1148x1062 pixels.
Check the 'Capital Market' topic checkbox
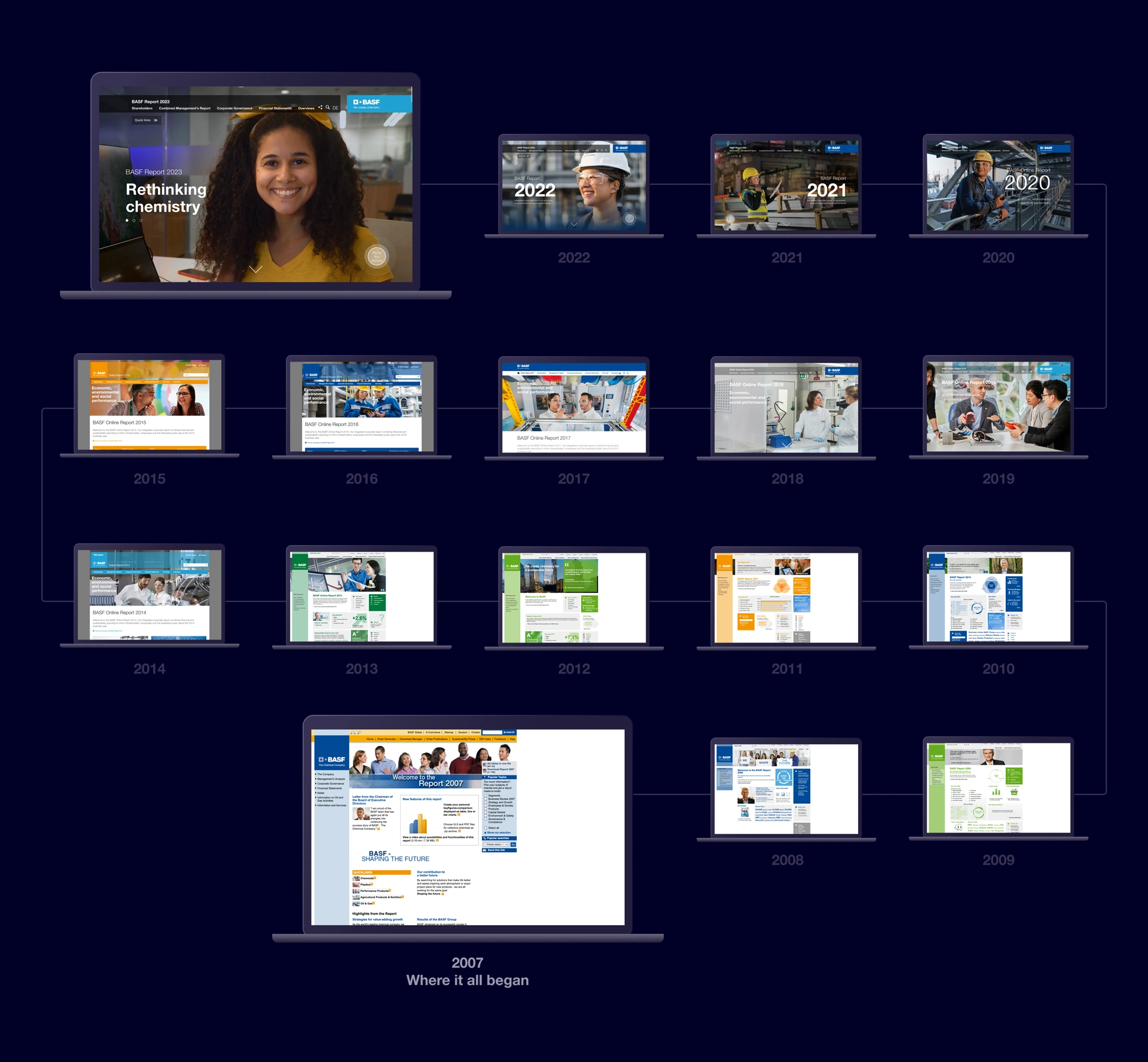[486, 812]
